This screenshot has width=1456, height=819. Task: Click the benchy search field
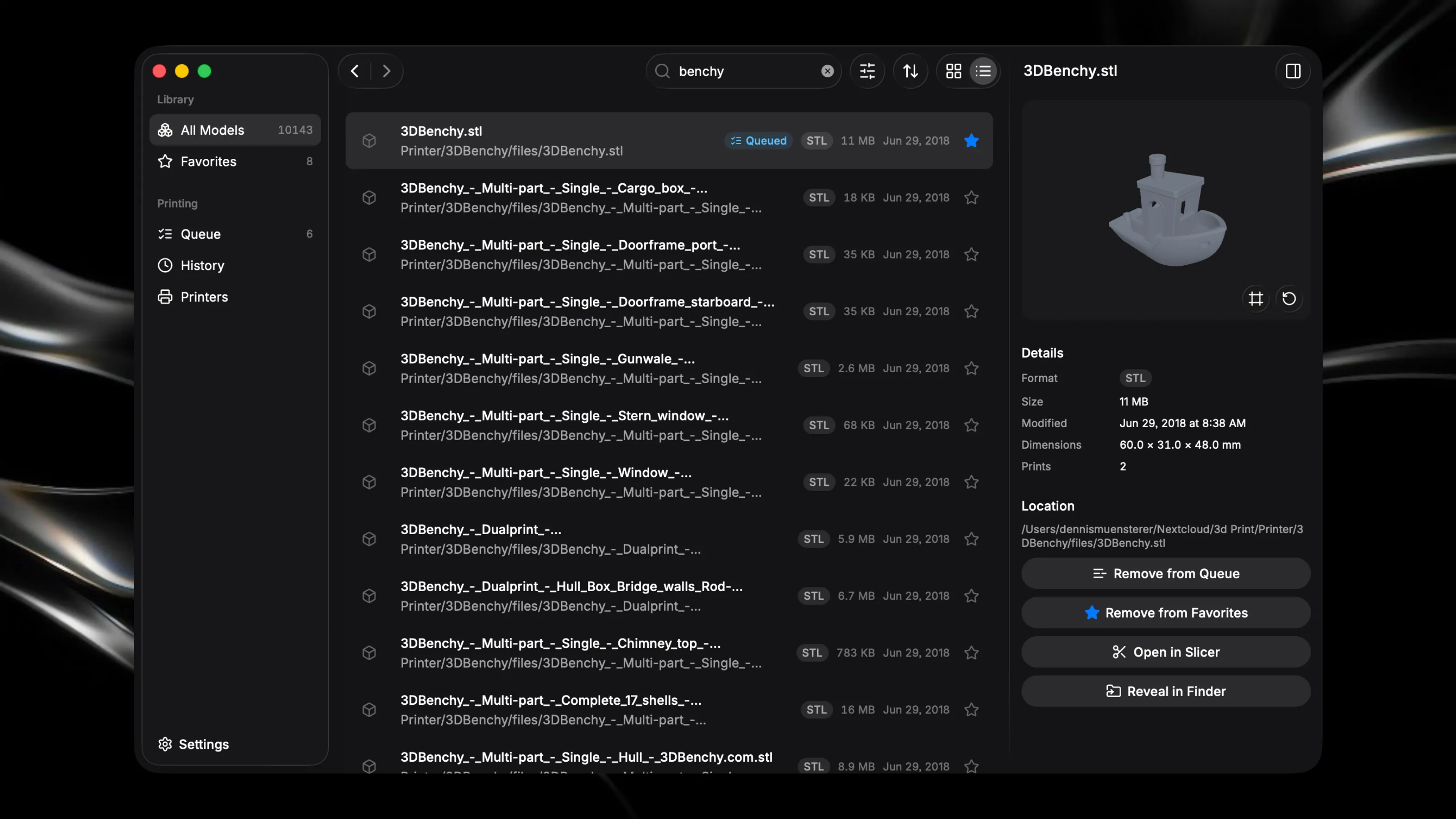click(x=744, y=71)
